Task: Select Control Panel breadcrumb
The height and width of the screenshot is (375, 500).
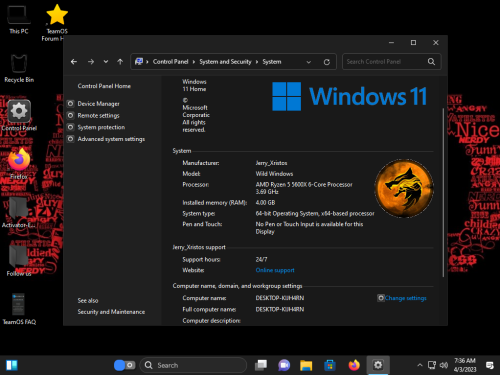Action: coord(170,62)
